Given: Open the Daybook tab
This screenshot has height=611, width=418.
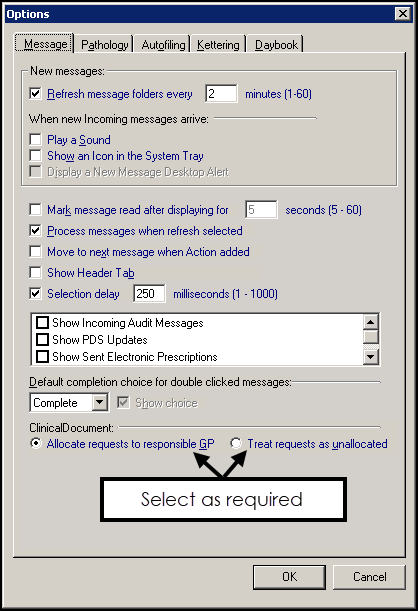Looking at the screenshot, I should (x=276, y=45).
